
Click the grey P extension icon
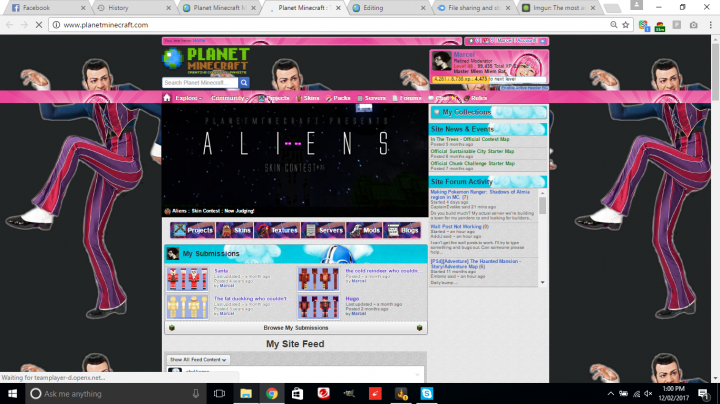point(676,25)
